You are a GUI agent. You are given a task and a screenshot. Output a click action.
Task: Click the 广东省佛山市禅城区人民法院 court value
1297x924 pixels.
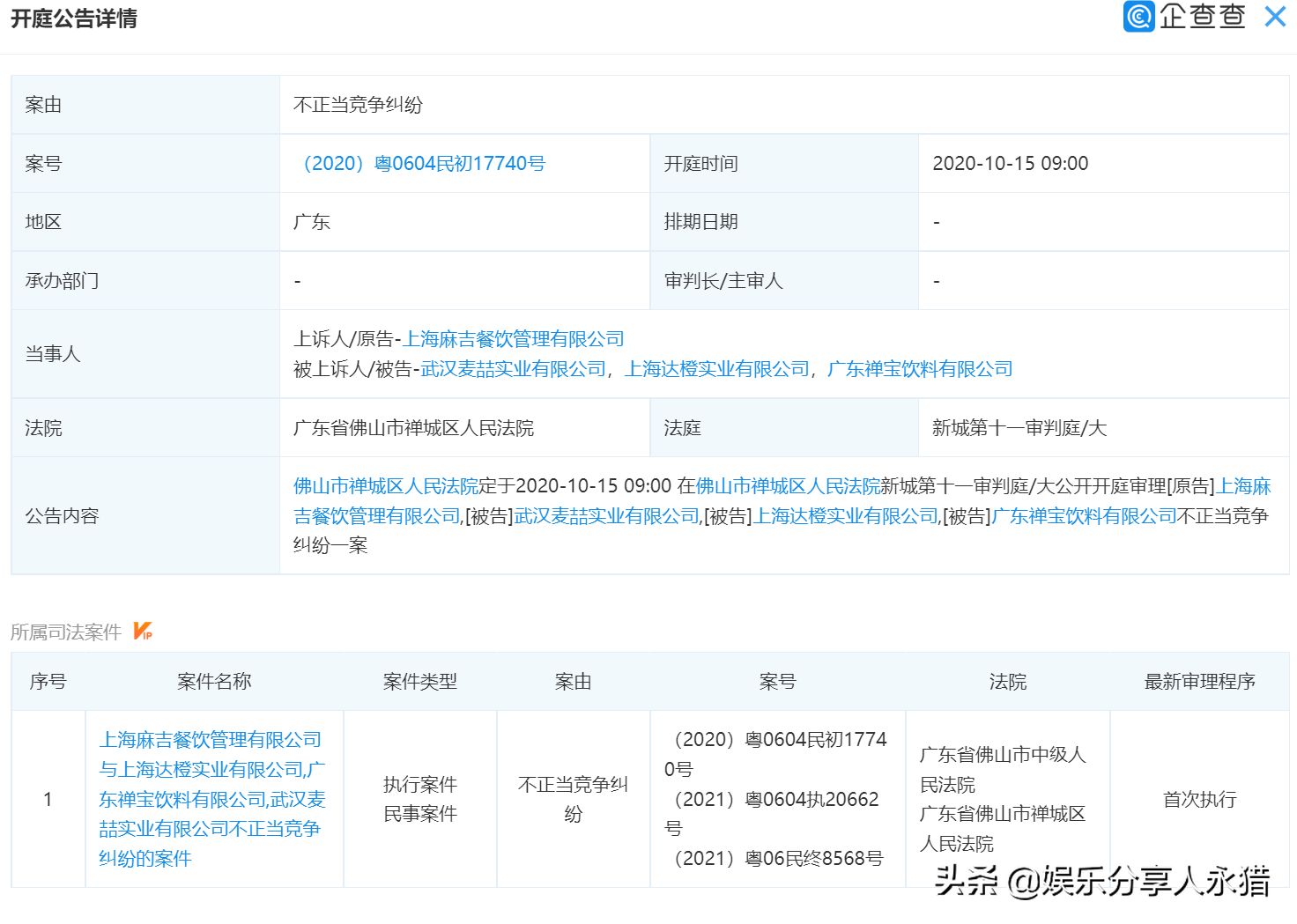coord(413,428)
